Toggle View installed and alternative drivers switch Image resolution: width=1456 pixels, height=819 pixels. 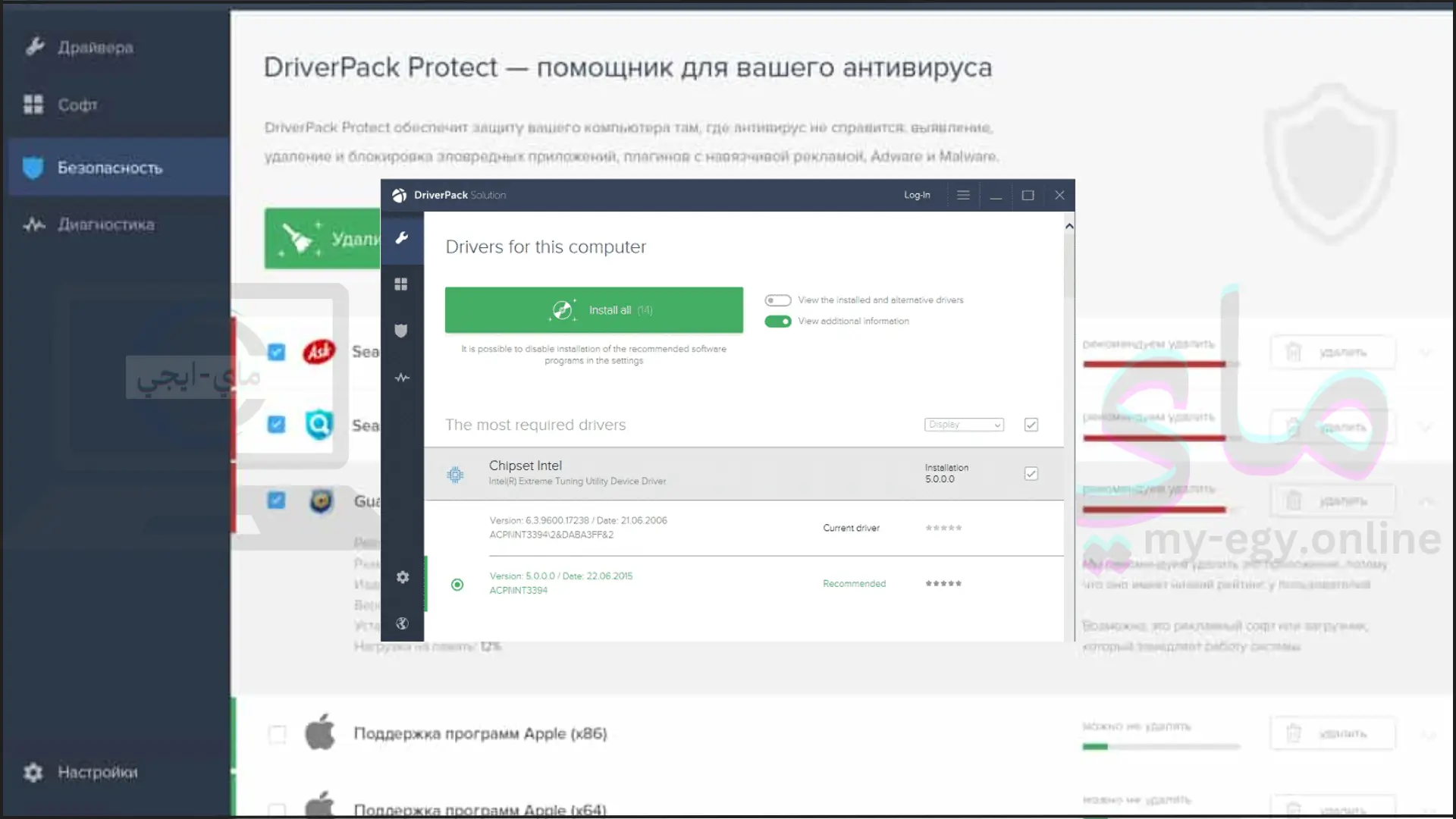pyautogui.click(x=777, y=300)
